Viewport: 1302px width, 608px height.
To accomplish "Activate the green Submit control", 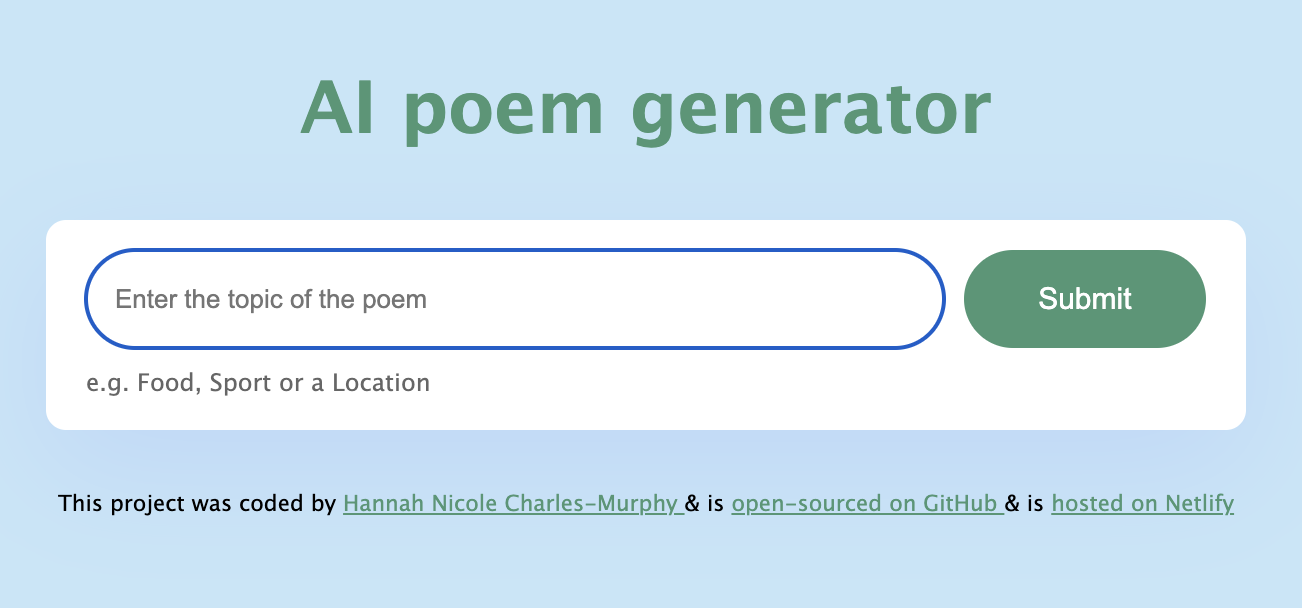I will (x=1084, y=298).
